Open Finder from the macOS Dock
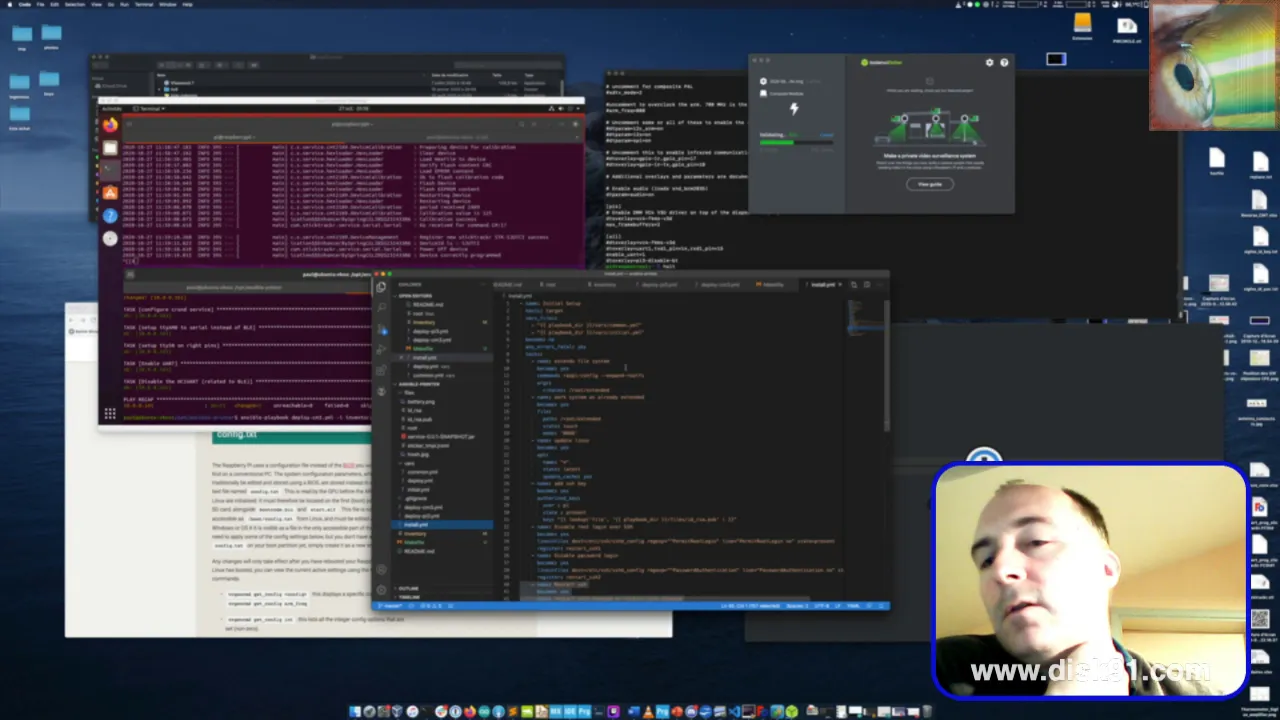 click(354, 711)
